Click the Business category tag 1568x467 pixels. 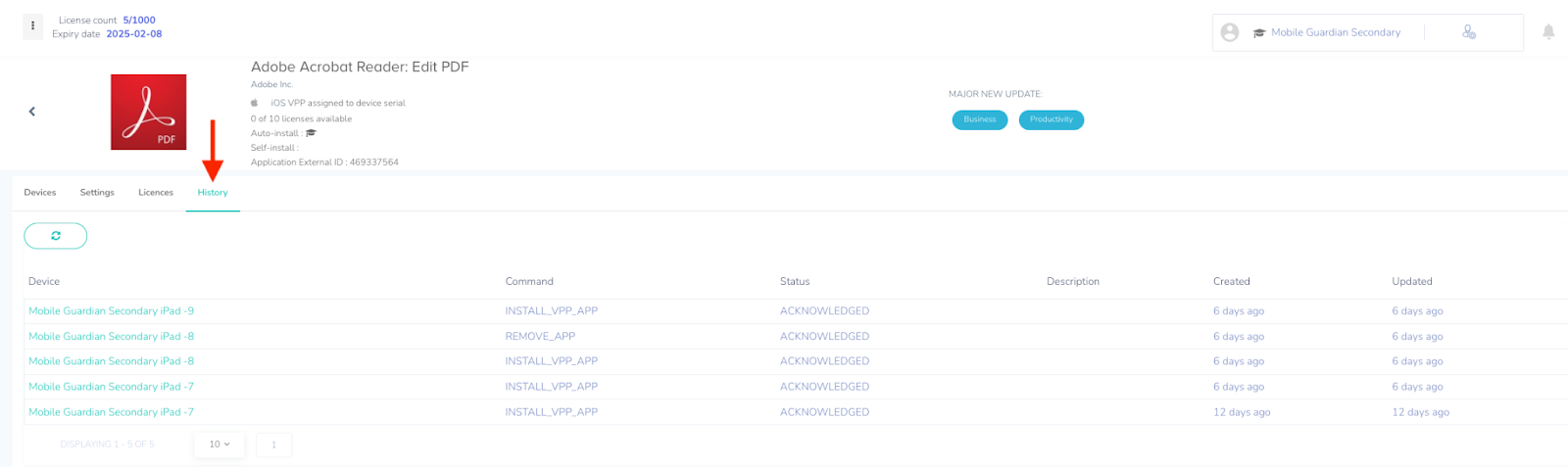point(979,119)
